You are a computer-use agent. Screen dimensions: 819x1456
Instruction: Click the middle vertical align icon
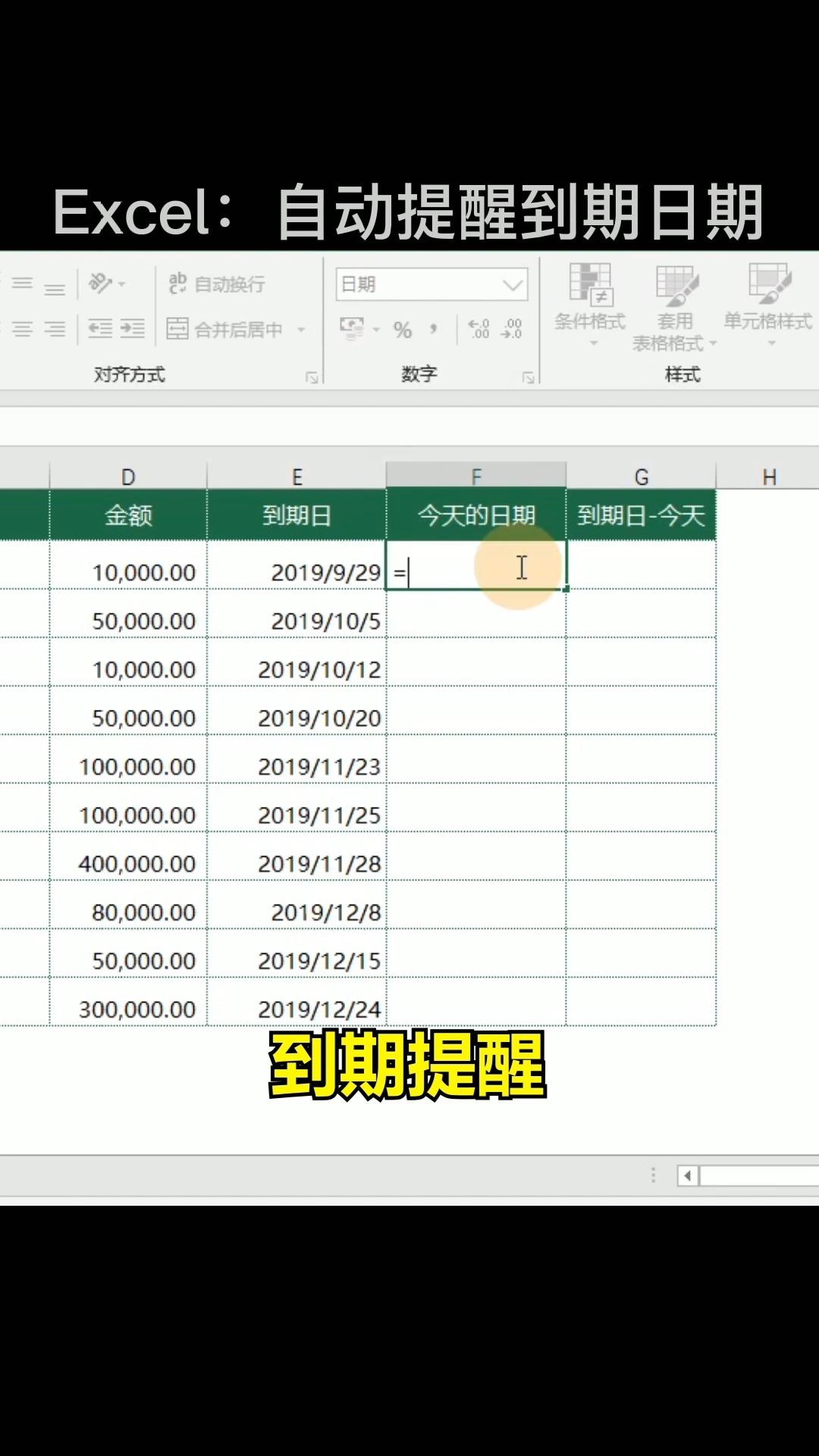(x=23, y=284)
